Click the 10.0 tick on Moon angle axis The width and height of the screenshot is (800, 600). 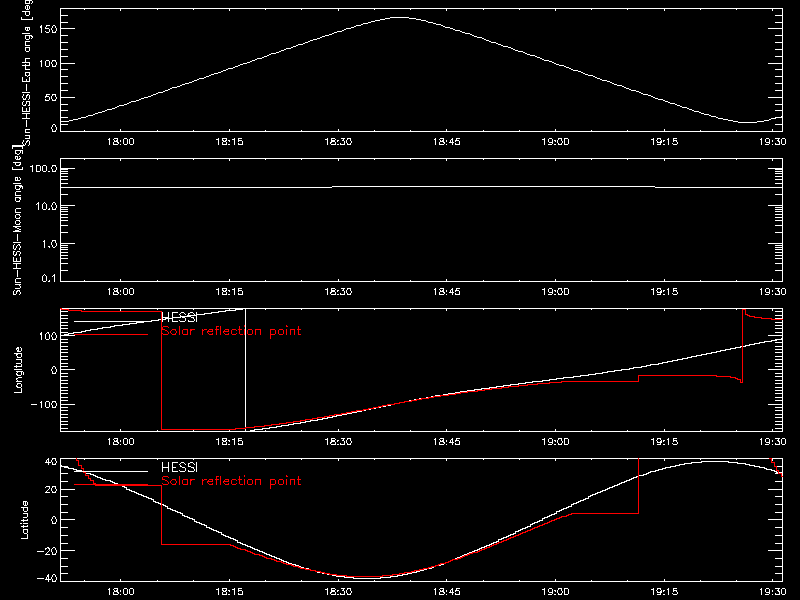(46, 206)
